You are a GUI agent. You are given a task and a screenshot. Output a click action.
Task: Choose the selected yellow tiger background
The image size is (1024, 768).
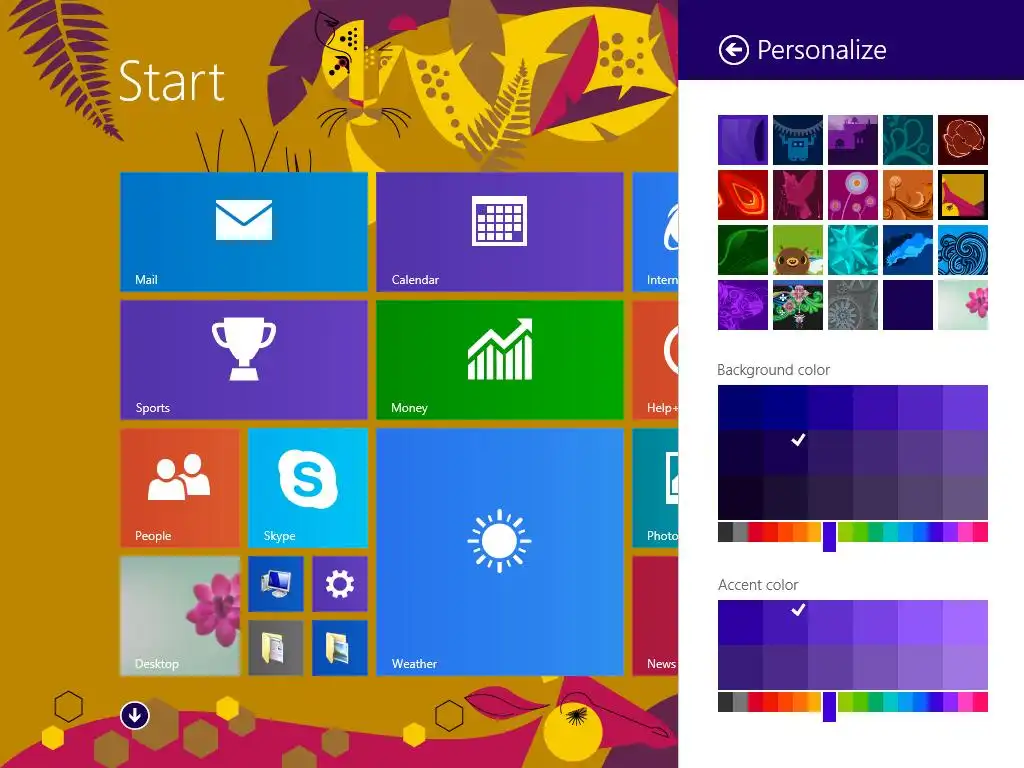pos(963,195)
